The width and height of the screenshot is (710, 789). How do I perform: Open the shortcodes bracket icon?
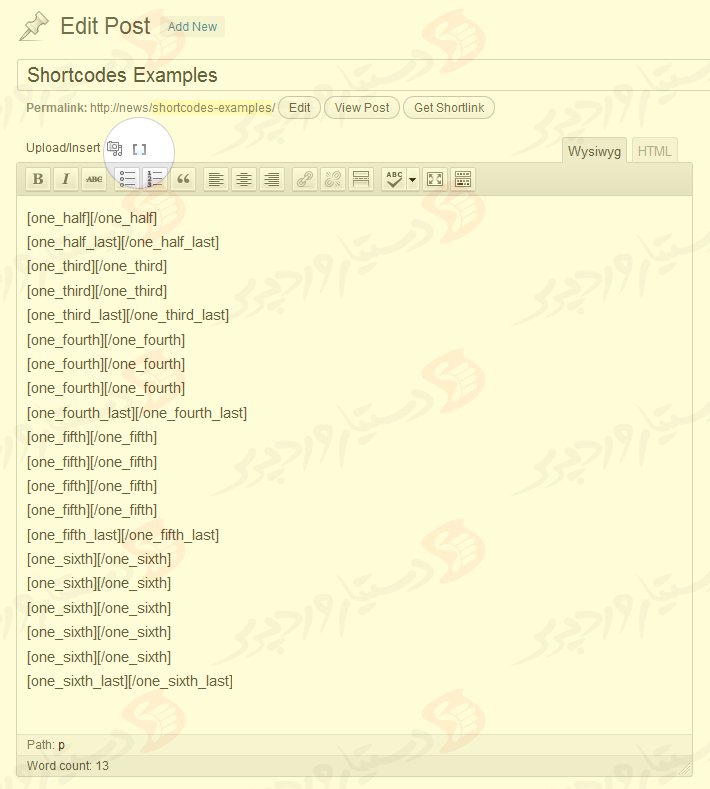139,149
